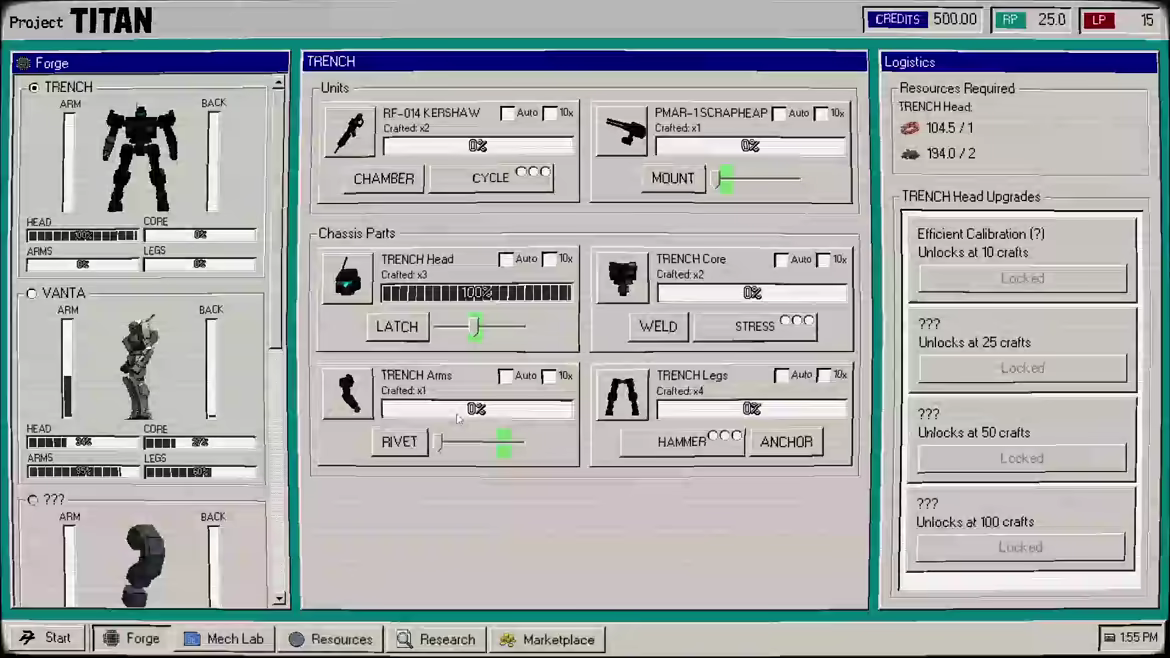Click the RIVET button
The height and width of the screenshot is (658, 1170).
click(399, 442)
